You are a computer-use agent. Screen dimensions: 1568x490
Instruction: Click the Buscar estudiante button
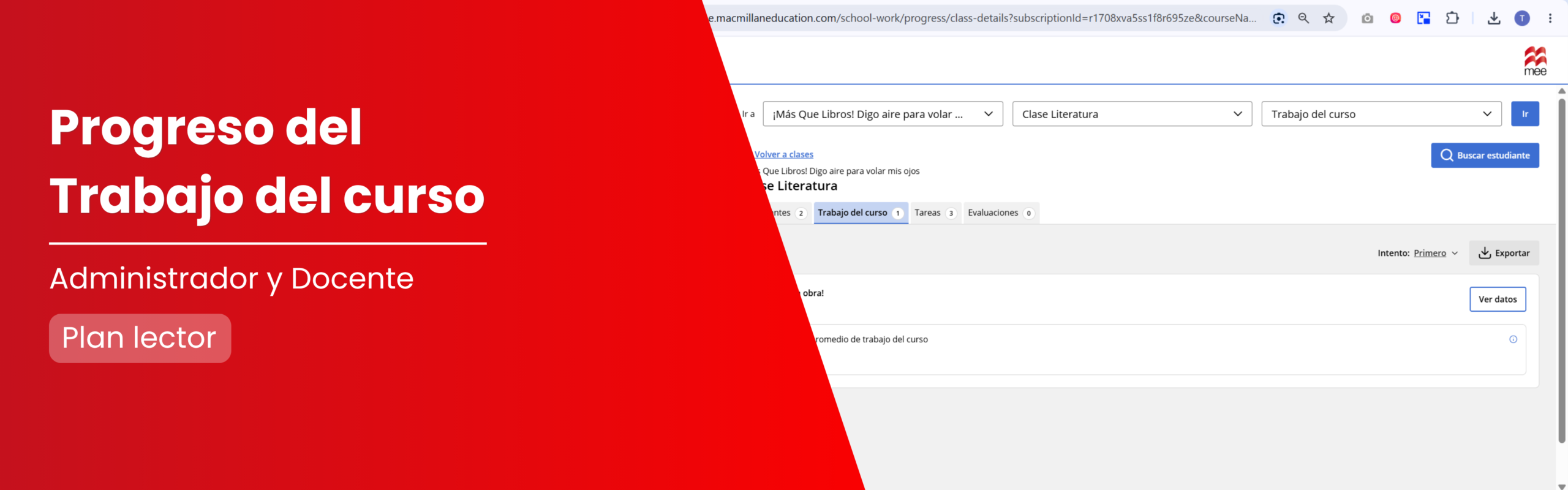pyautogui.click(x=1485, y=156)
